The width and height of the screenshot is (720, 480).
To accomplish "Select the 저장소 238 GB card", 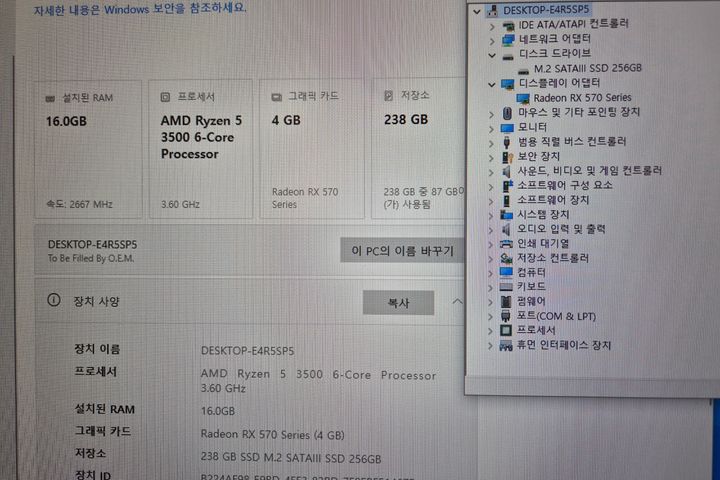I will pyautogui.click(x=419, y=148).
